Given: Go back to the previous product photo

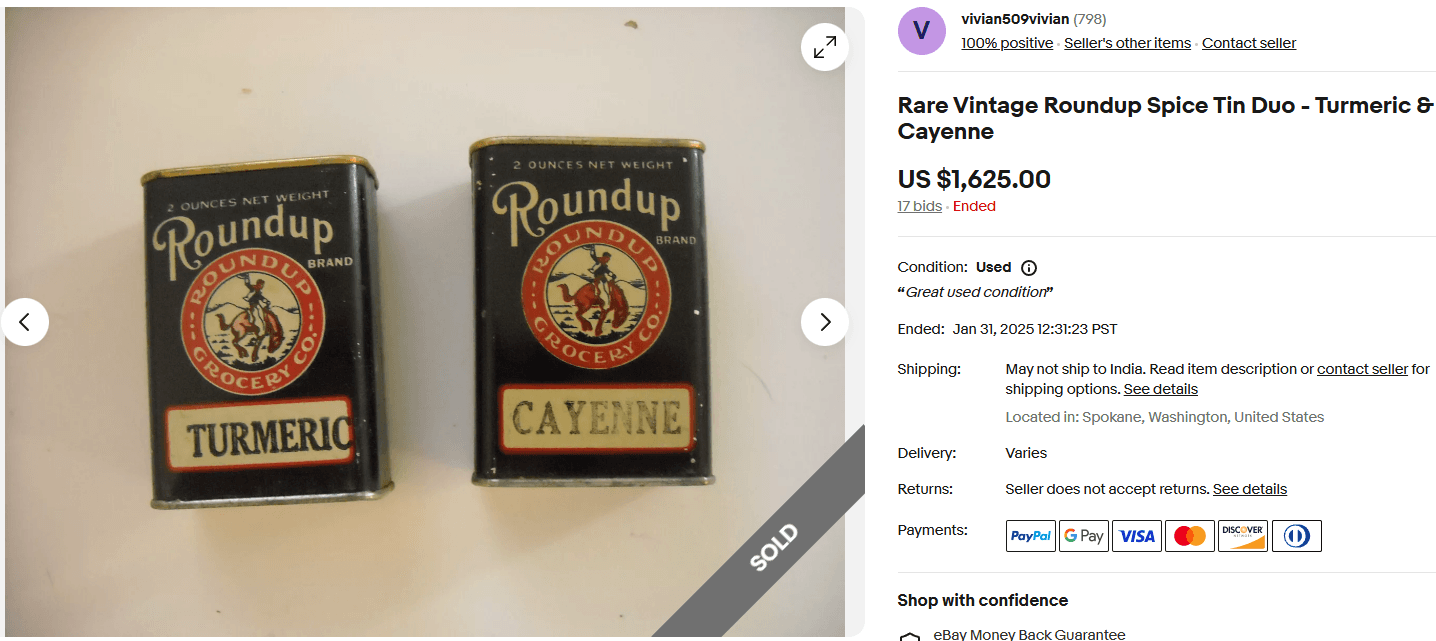Looking at the screenshot, I should point(27,322).
